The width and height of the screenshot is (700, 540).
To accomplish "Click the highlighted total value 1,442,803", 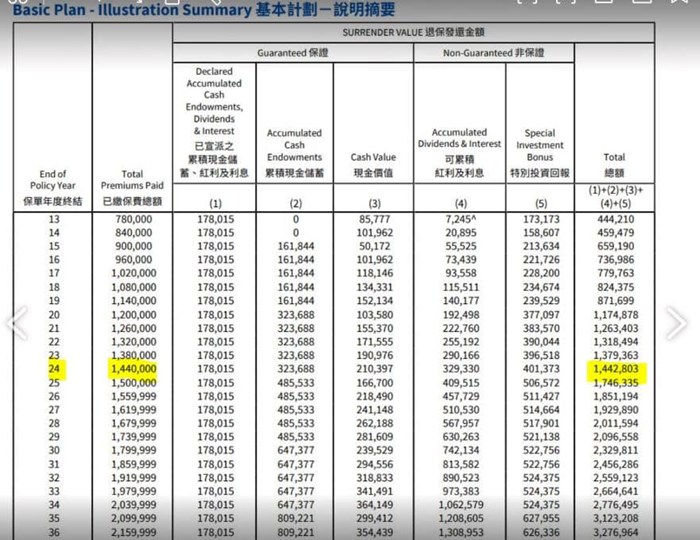I will click(615, 368).
